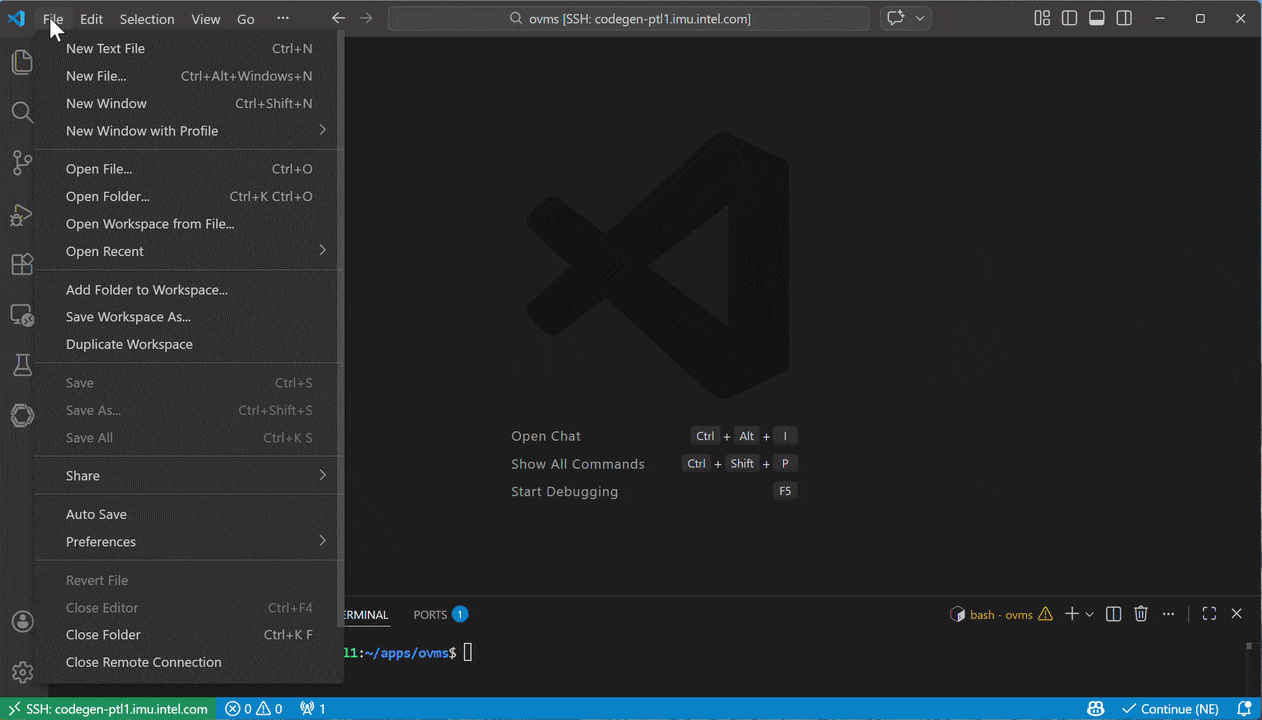Screen dimensions: 1262x720
Task: Select New Text File menu entry
Action: (105, 48)
